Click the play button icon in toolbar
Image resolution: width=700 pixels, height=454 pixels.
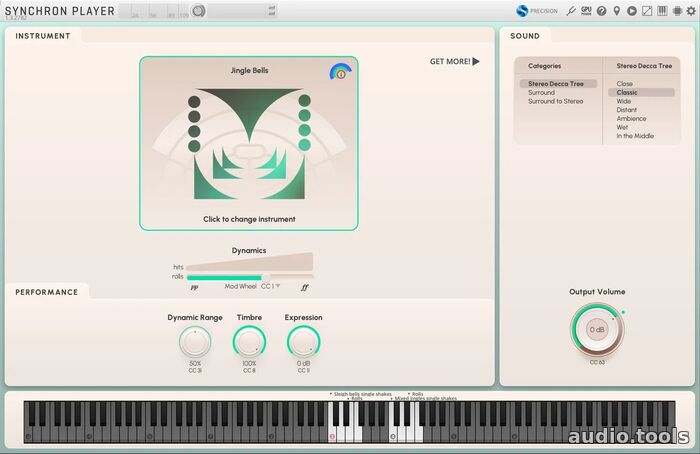point(631,11)
